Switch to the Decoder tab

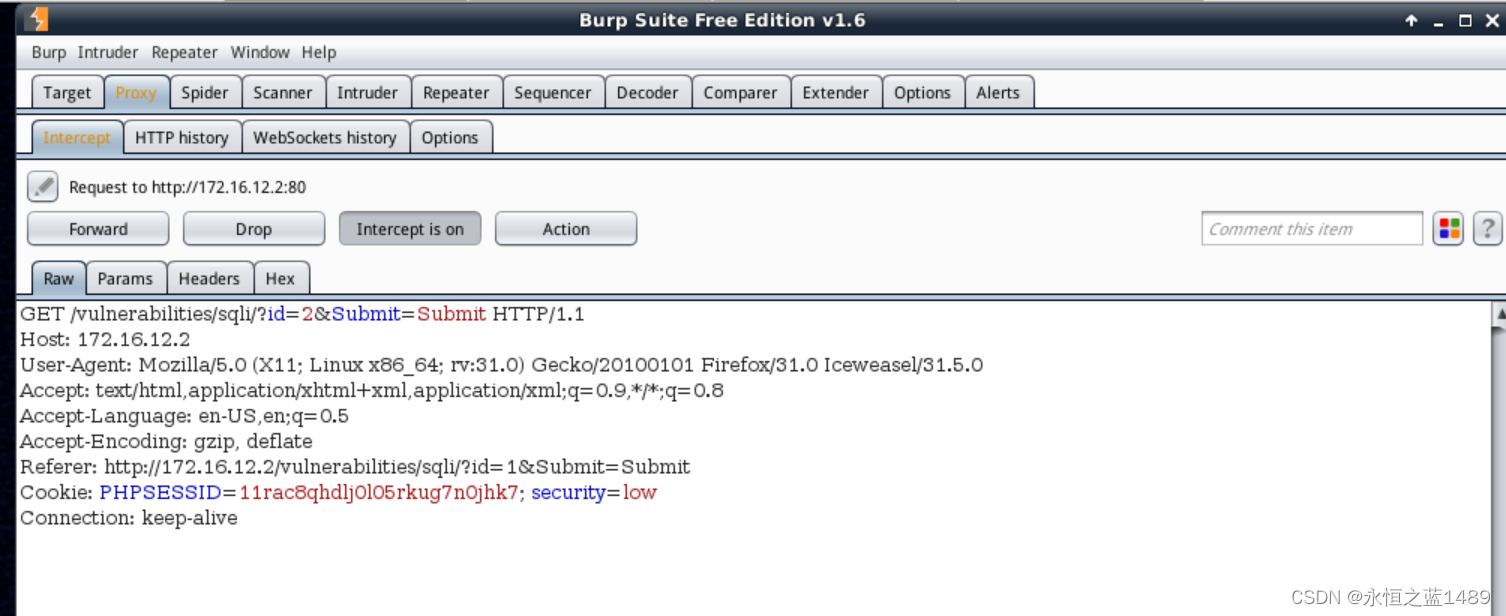tap(647, 93)
